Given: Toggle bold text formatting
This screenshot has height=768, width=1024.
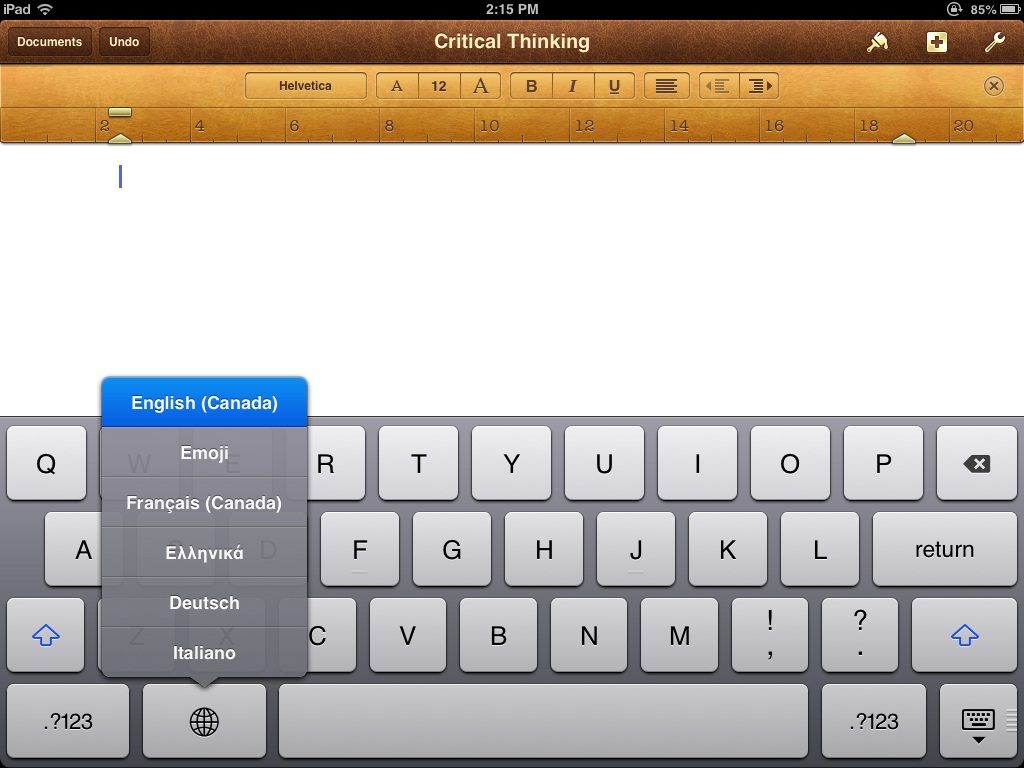Looking at the screenshot, I should click(x=531, y=86).
